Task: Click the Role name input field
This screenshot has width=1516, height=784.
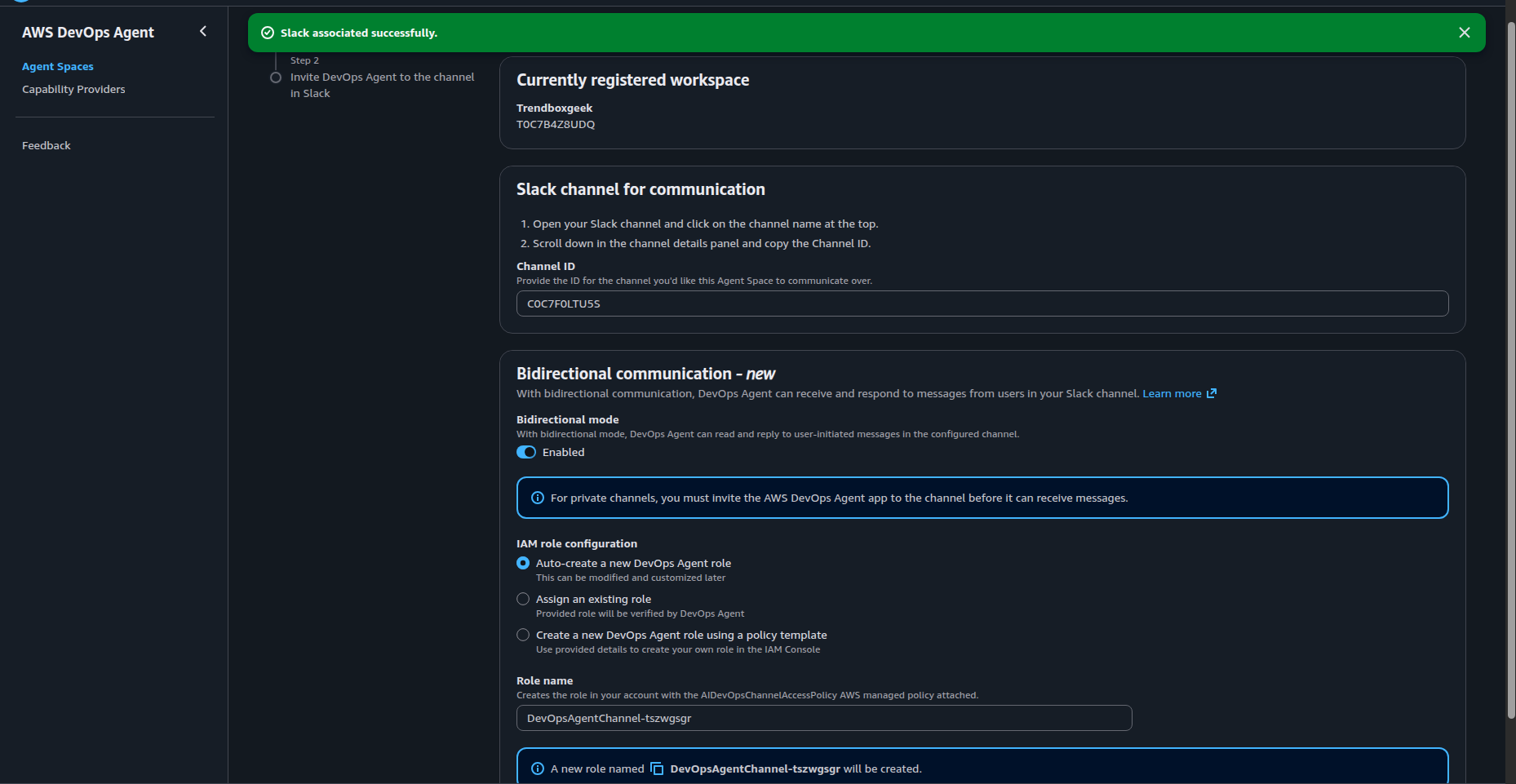Action: click(x=824, y=718)
